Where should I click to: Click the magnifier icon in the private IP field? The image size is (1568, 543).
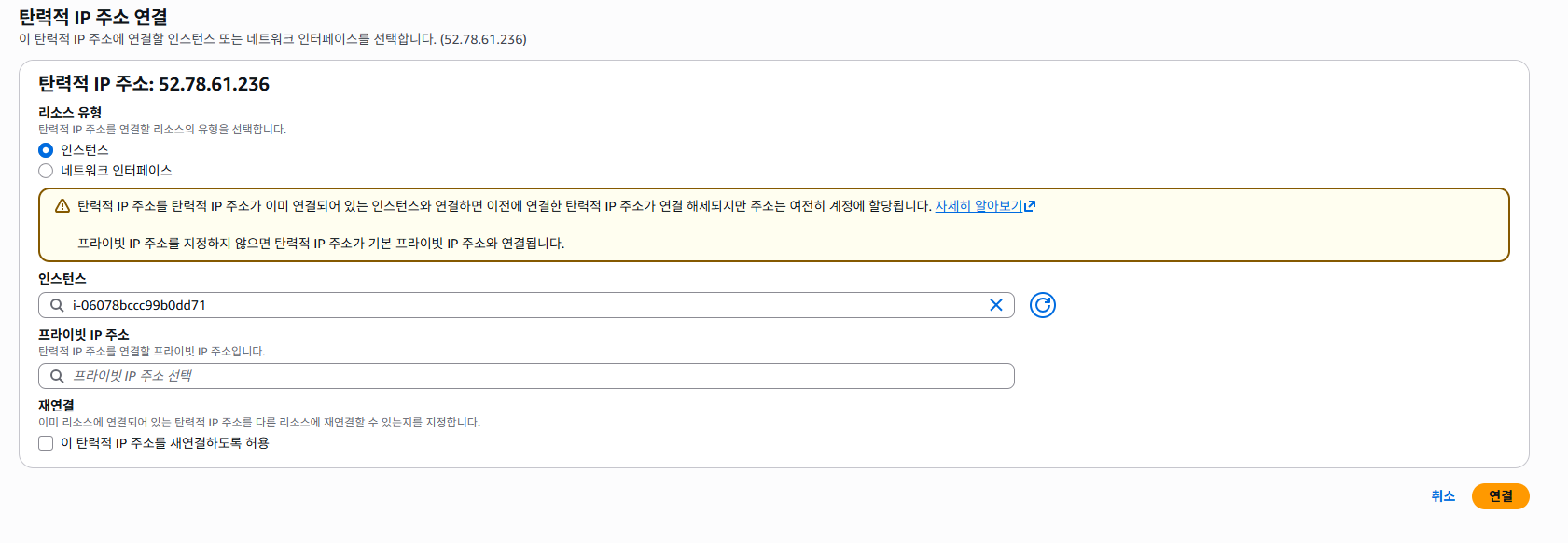57,376
